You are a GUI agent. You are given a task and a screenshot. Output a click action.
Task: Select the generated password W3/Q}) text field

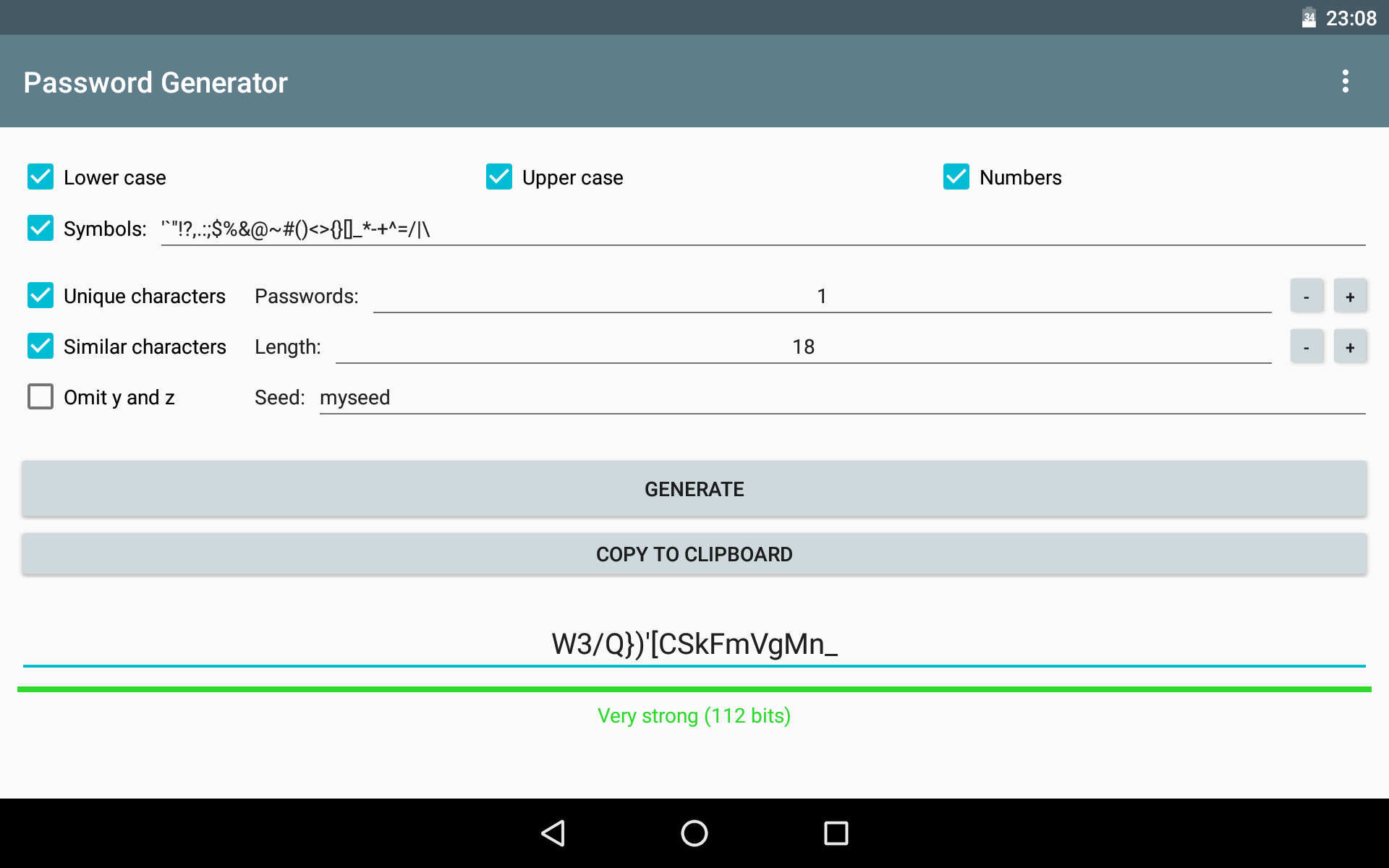[x=694, y=644]
